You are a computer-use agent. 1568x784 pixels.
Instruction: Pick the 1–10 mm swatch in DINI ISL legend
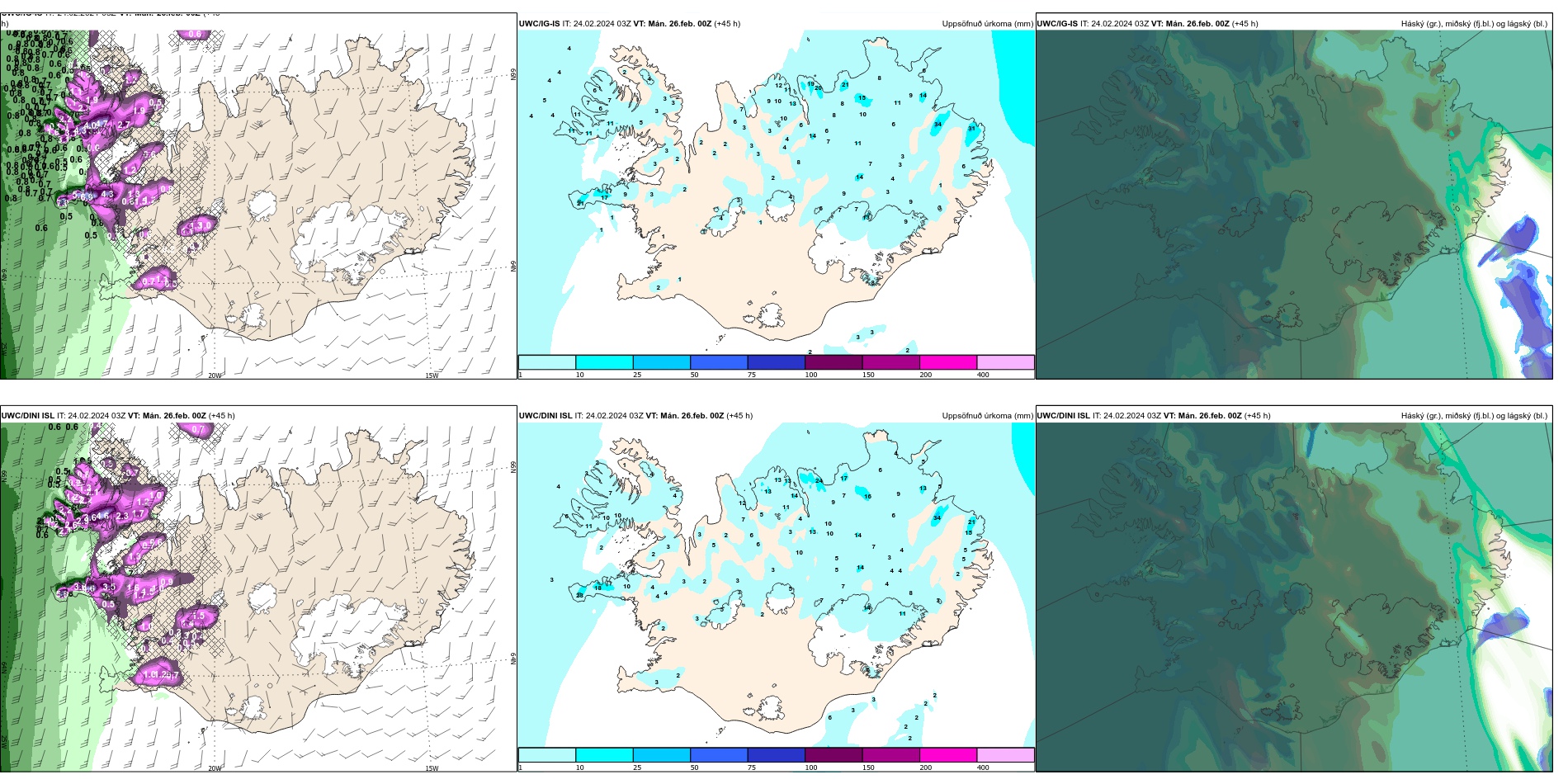[547, 755]
